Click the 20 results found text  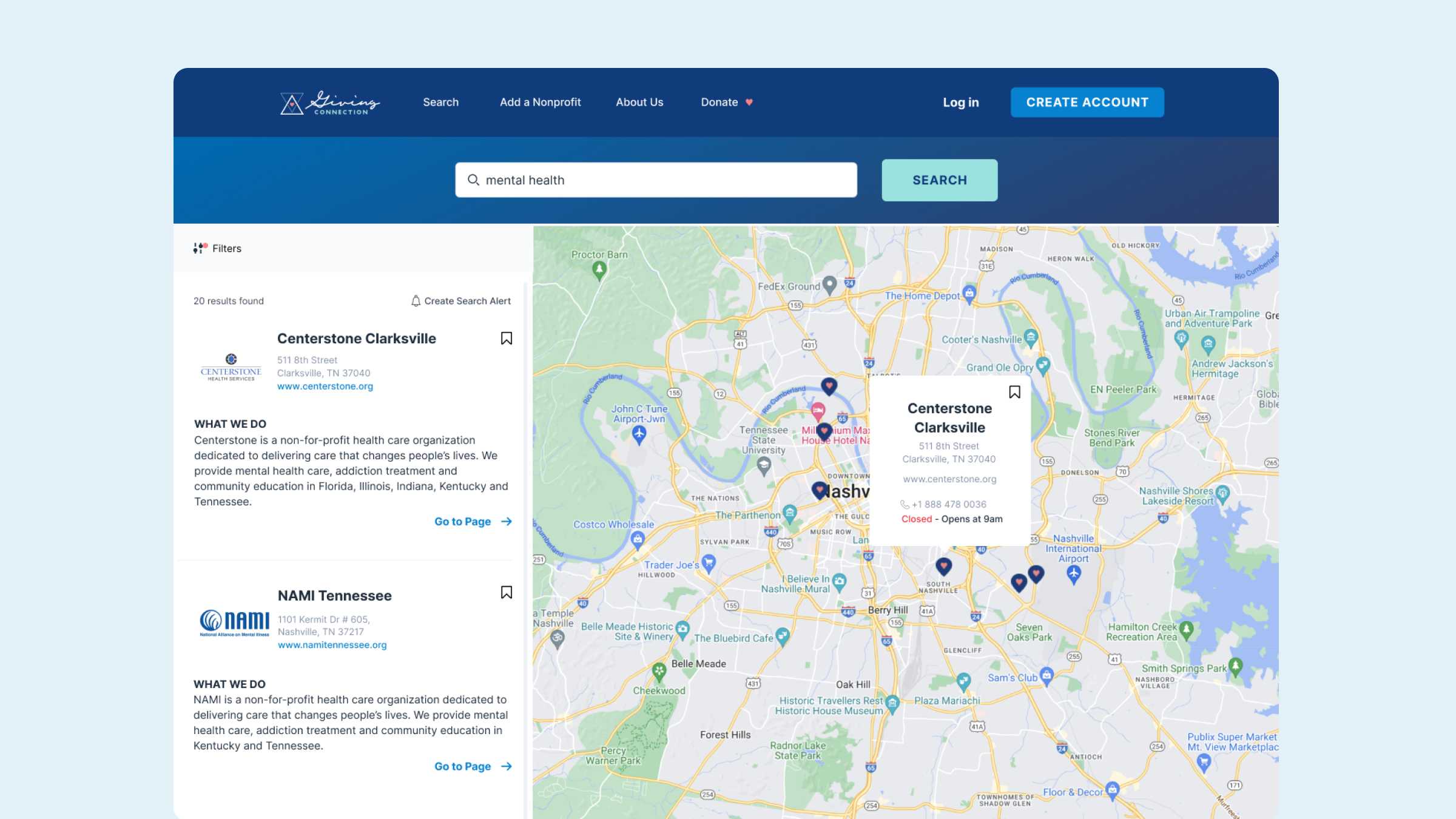(229, 301)
